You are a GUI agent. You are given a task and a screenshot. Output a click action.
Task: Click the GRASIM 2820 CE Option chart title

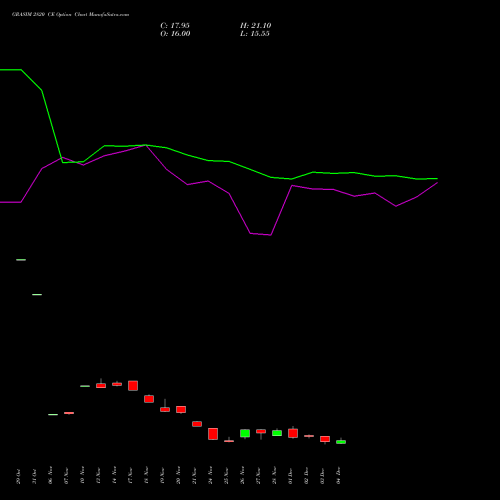click(70, 15)
